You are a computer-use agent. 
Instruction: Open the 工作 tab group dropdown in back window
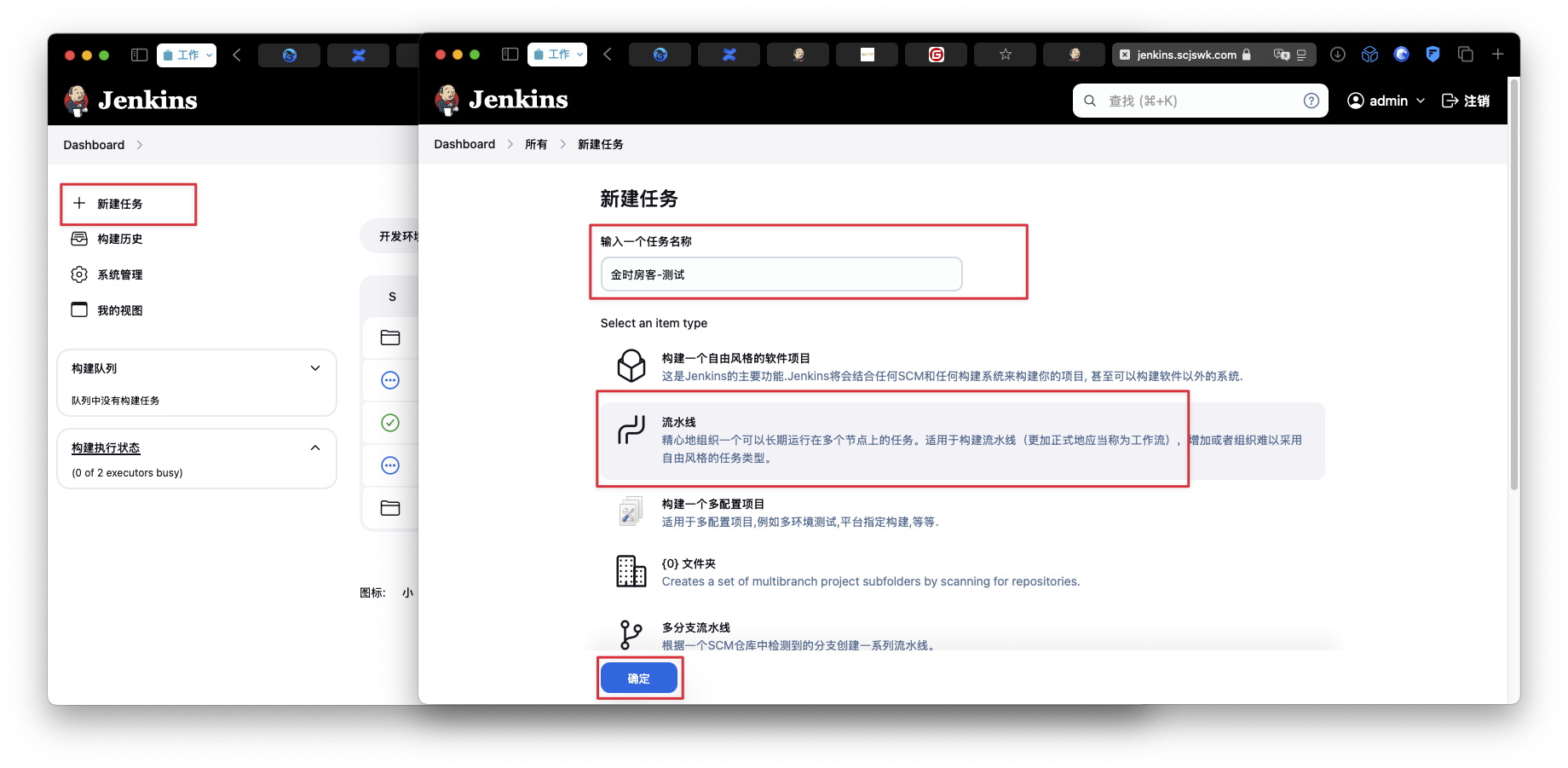(x=187, y=55)
